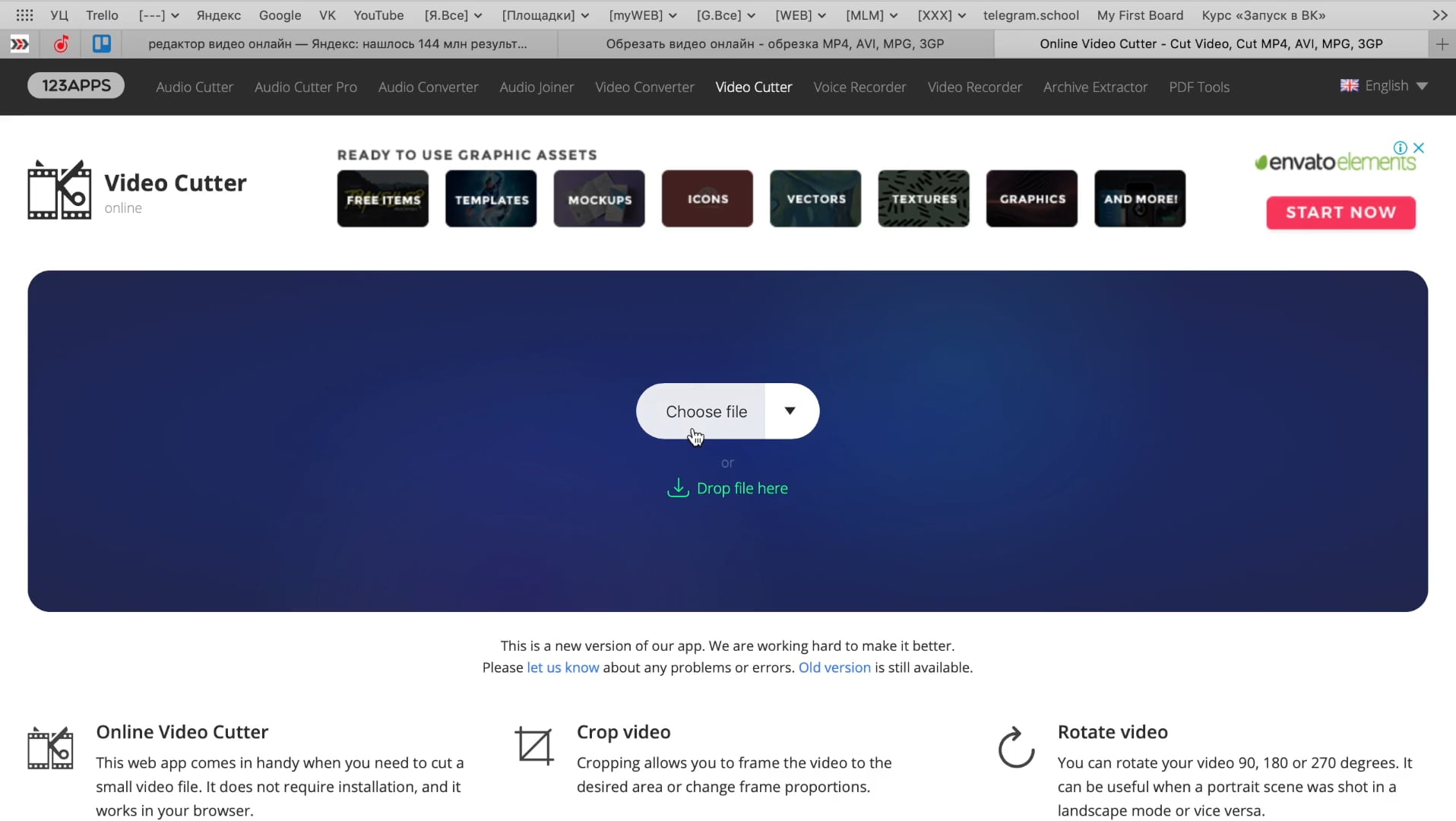Open the Google bookmark
The height and width of the screenshot is (821, 1456).
(280, 15)
